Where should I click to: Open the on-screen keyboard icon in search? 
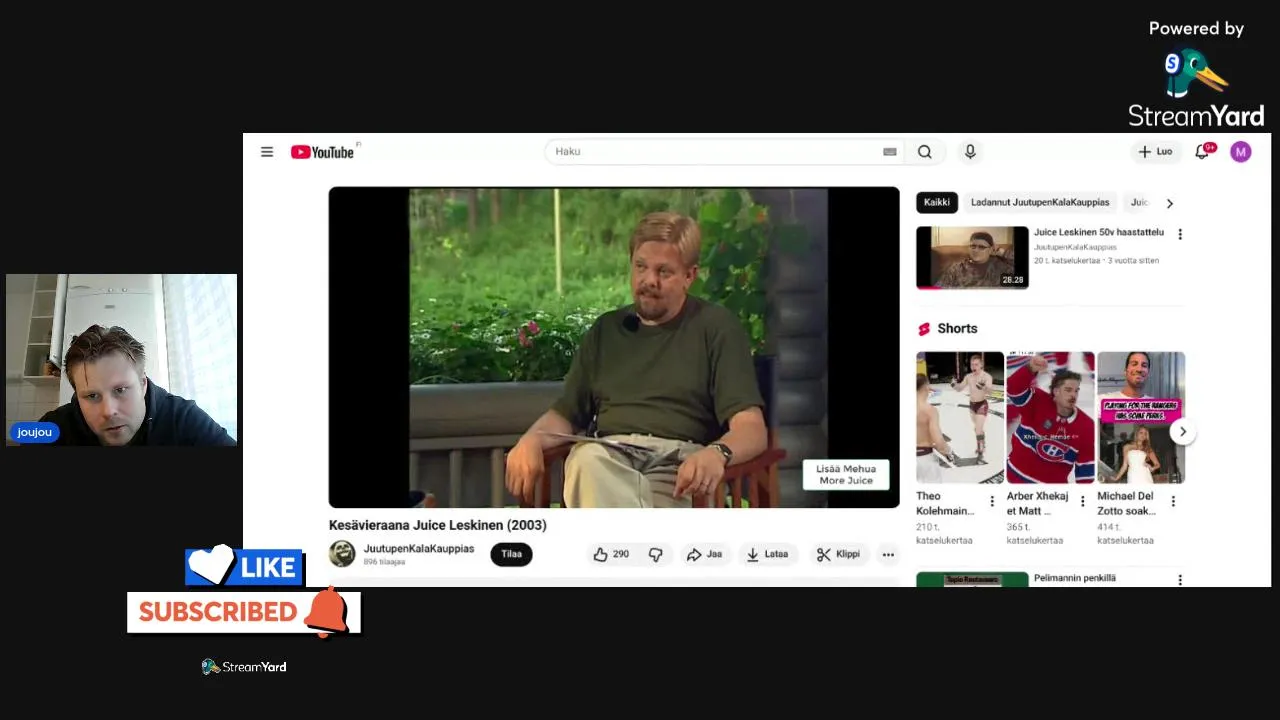(x=889, y=152)
